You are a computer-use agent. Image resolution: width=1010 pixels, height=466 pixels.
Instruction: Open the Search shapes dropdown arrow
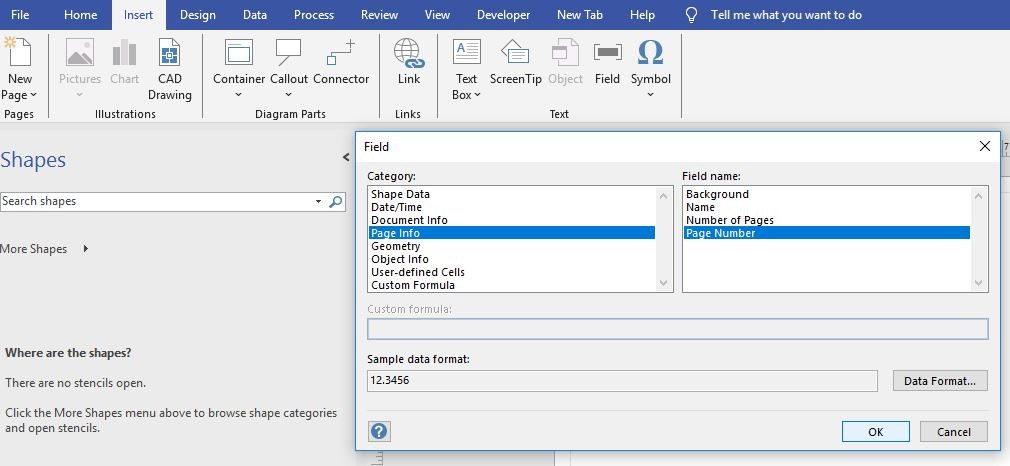pos(318,202)
